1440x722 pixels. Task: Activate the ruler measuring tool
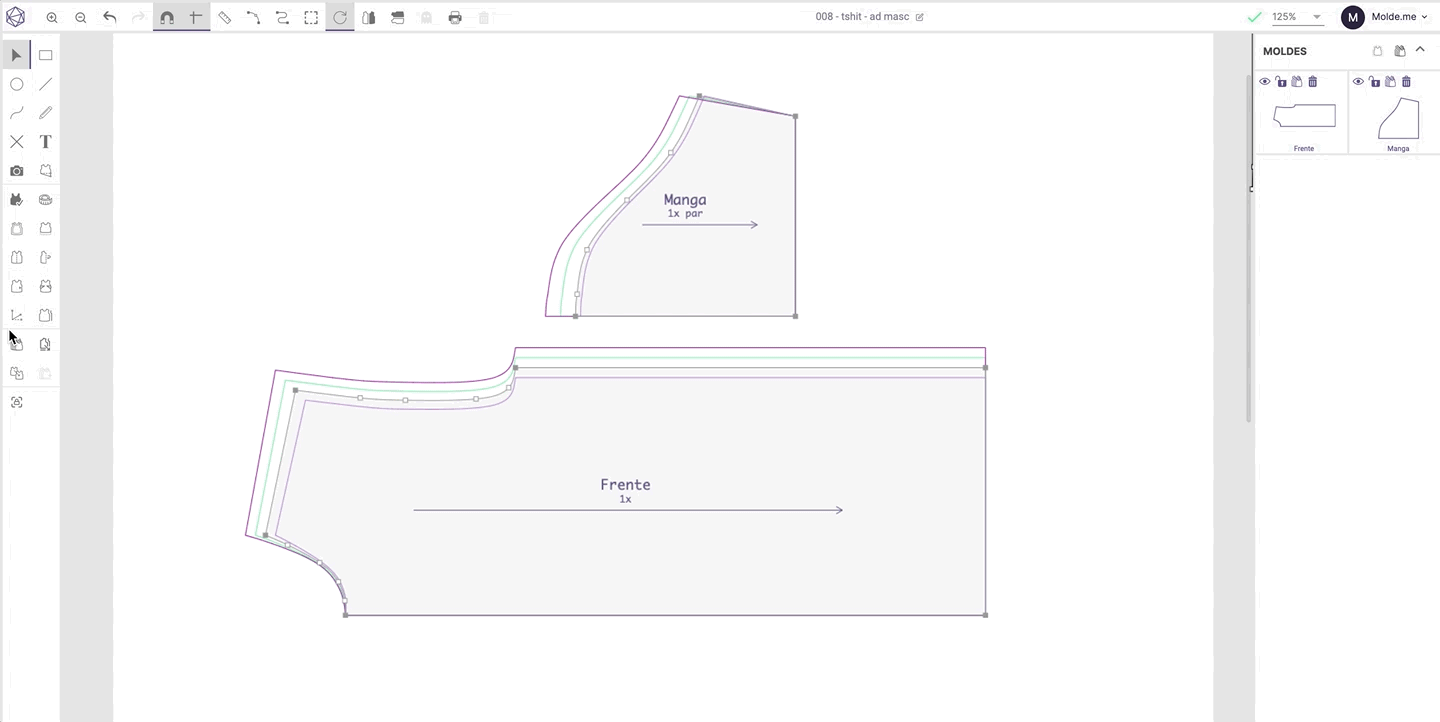click(225, 18)
